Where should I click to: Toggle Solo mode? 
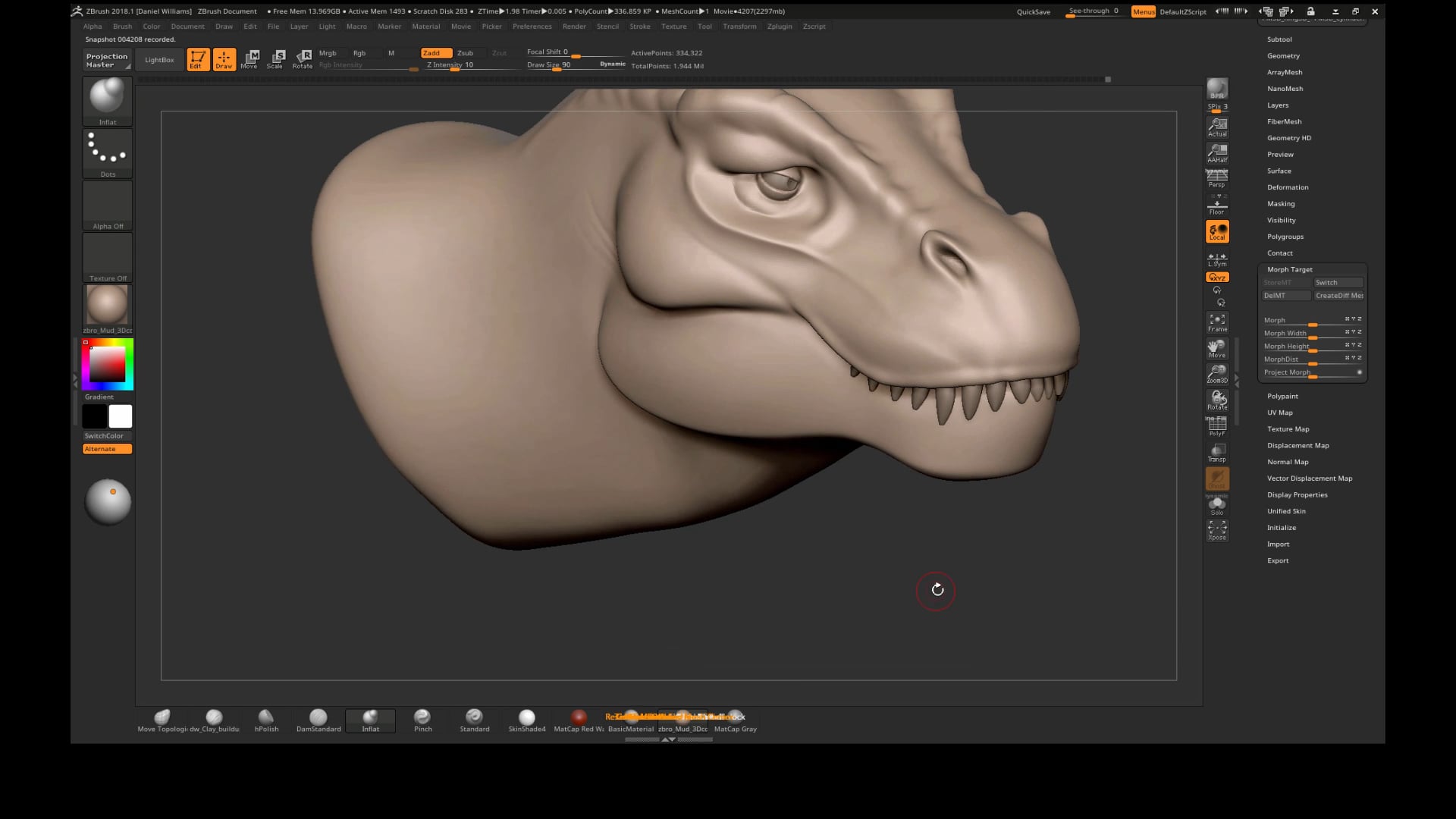pyautogui.click(x=1217, y=506)
